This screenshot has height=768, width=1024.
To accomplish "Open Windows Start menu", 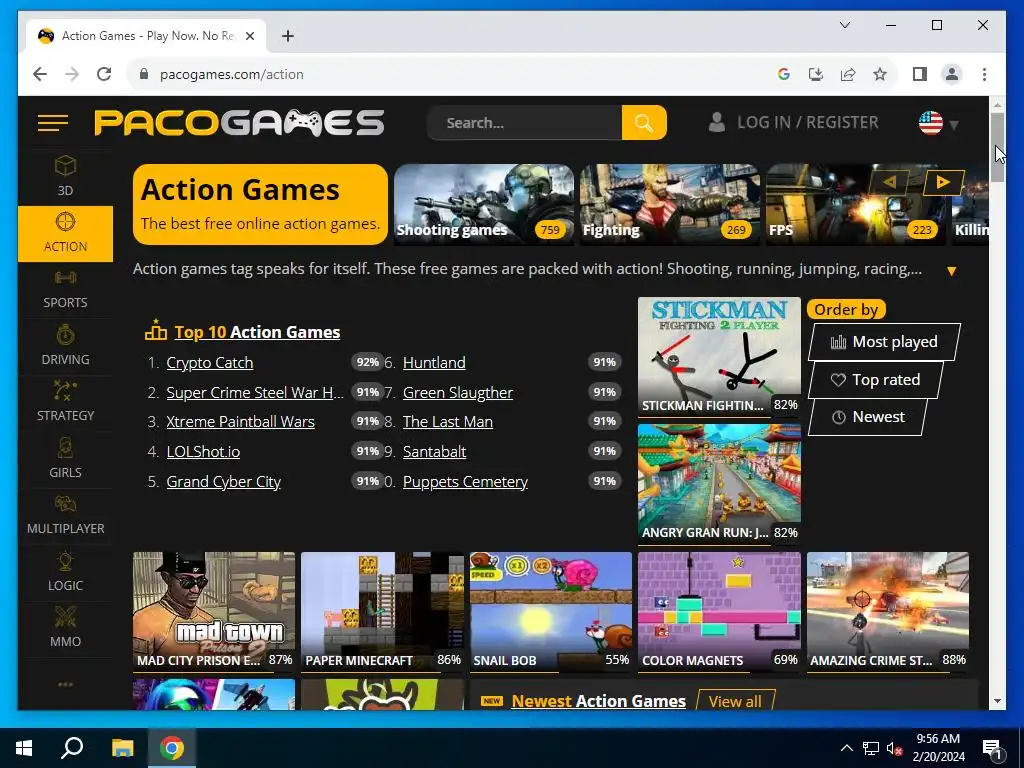I will (24, 748).
